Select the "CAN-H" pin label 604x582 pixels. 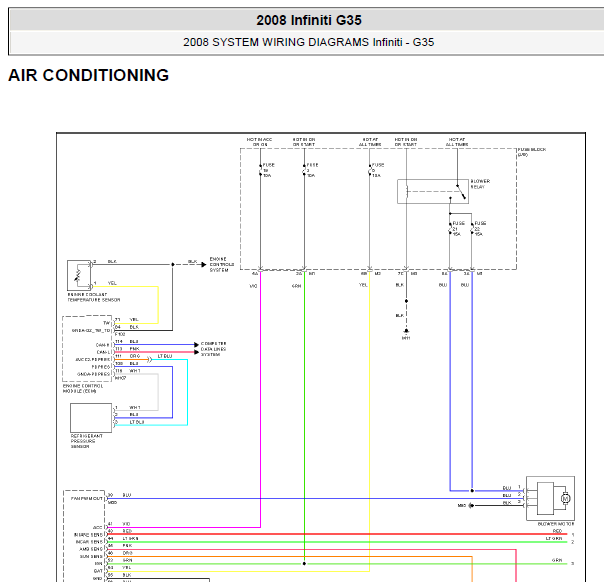tap(103, 345)
